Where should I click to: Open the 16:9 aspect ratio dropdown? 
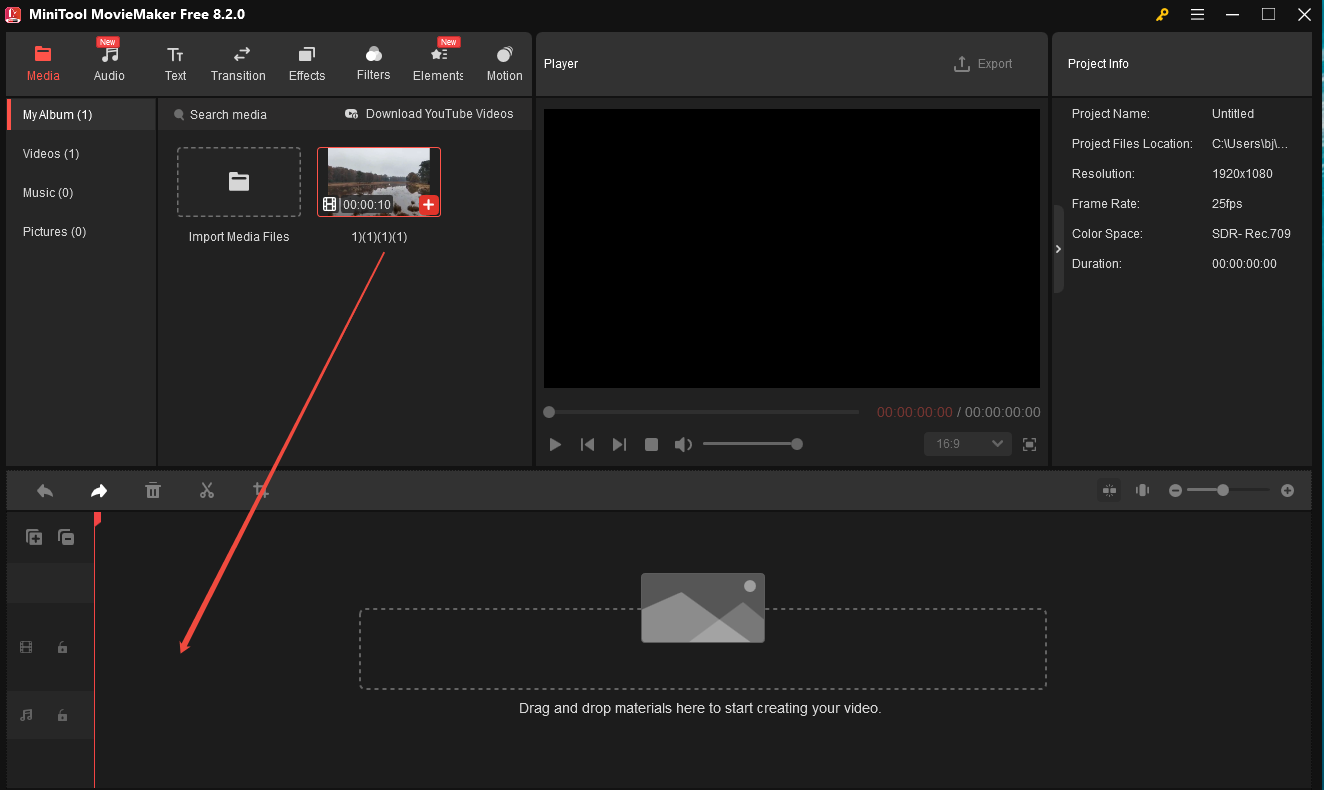[x=968, y=443]
